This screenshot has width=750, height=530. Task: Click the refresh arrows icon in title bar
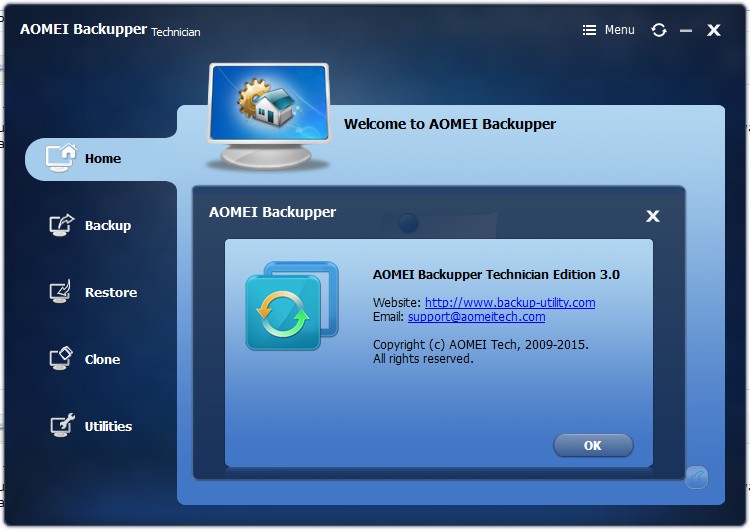pyautogui.click(x=658, y=30)
